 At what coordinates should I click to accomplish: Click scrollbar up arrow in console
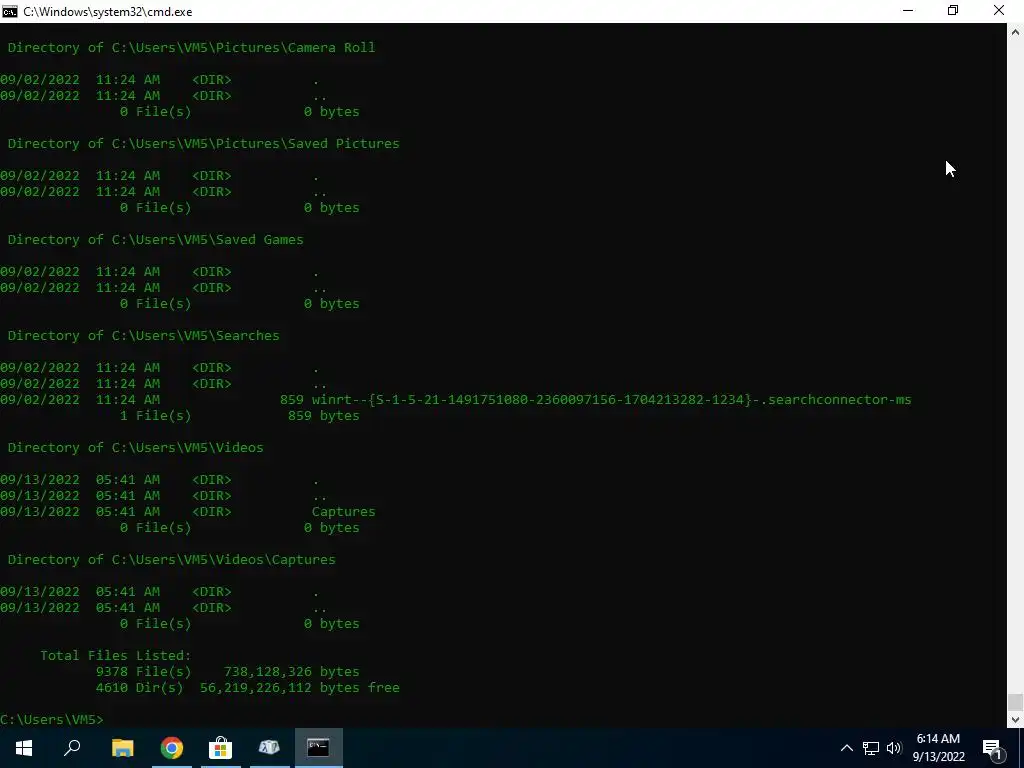tap(1016, 31)
